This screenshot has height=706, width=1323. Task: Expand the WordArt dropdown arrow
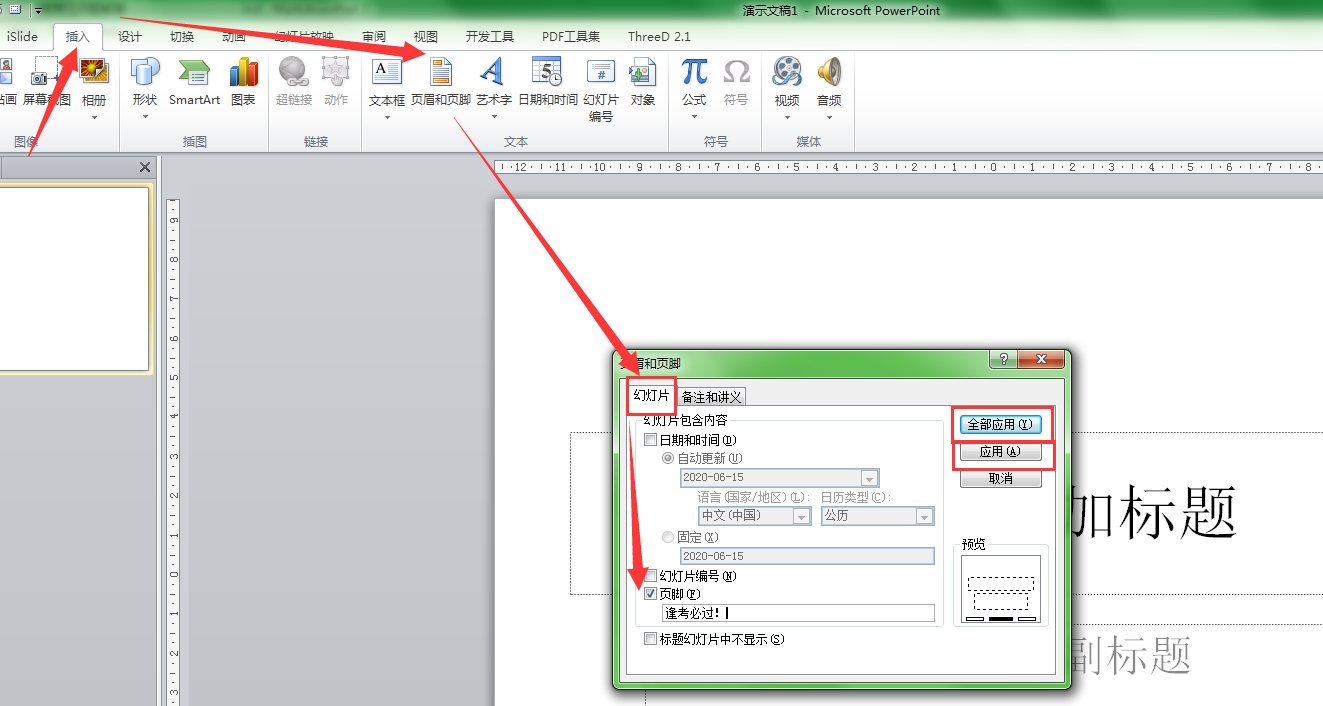click(493, 117)
